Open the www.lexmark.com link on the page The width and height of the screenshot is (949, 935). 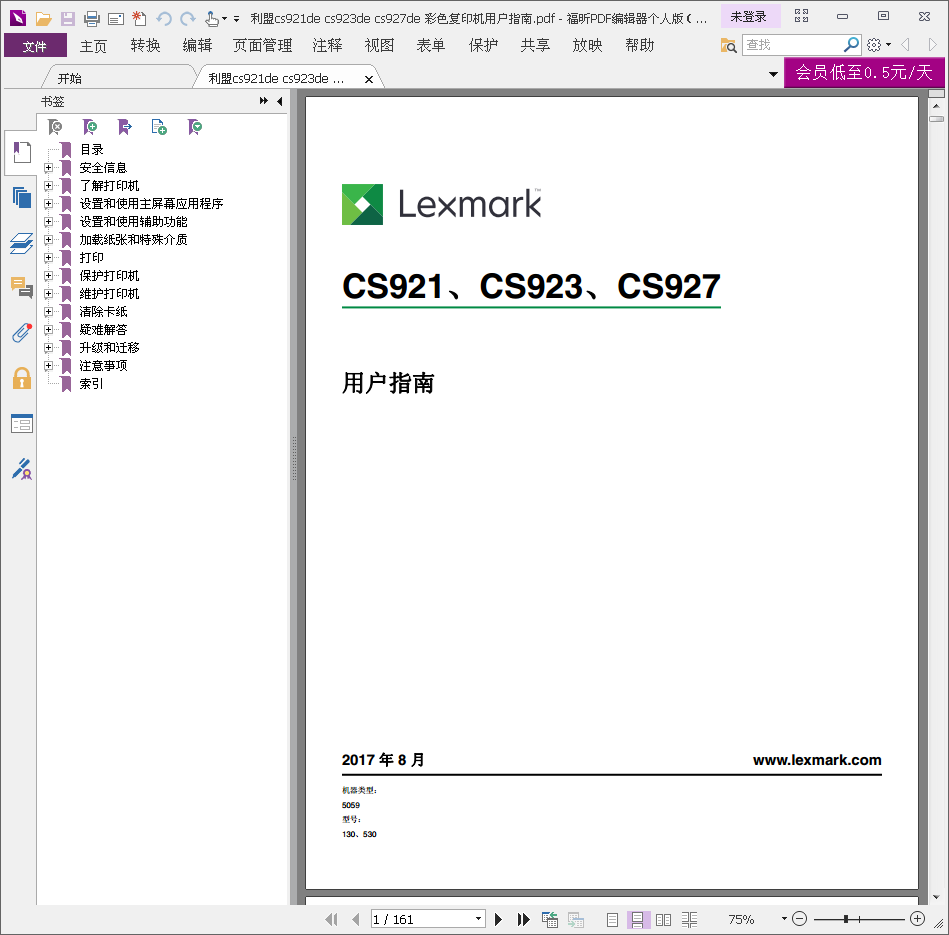point(817,760)
